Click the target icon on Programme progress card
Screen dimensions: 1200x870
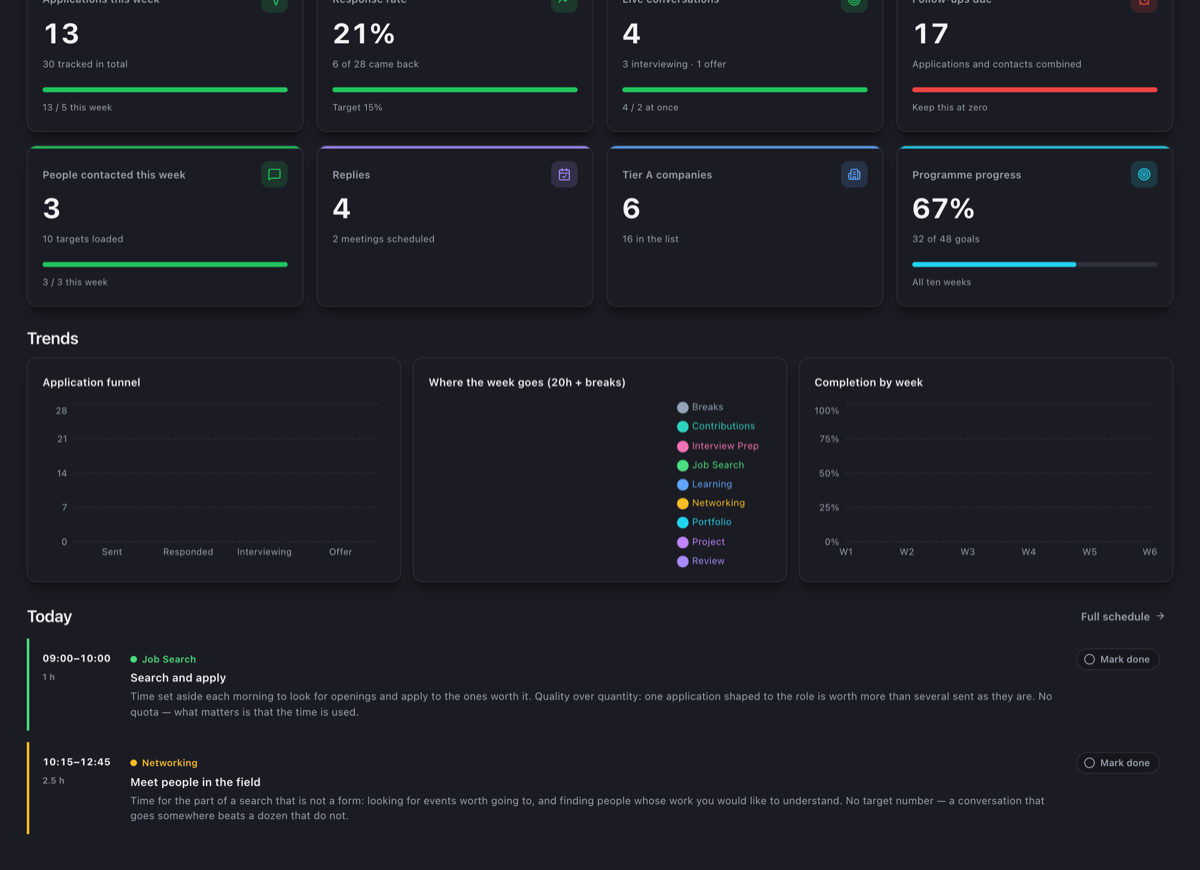tap(1144, 175)
